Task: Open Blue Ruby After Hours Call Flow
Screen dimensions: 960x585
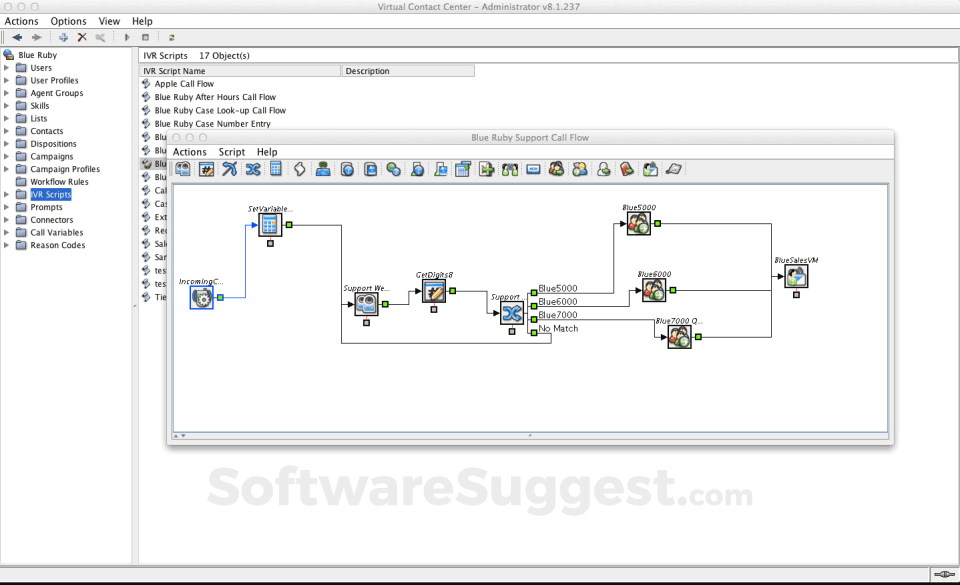Action: [215, 97]
